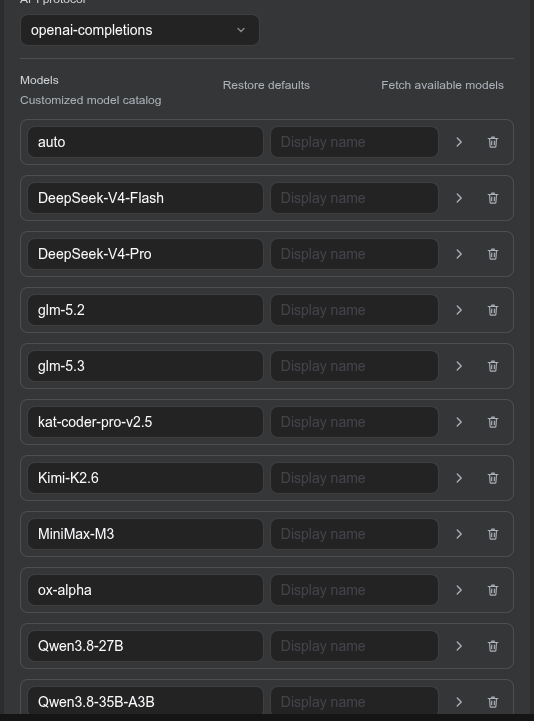Edit the MiniMax-M3 model ID field

point(145,534)
